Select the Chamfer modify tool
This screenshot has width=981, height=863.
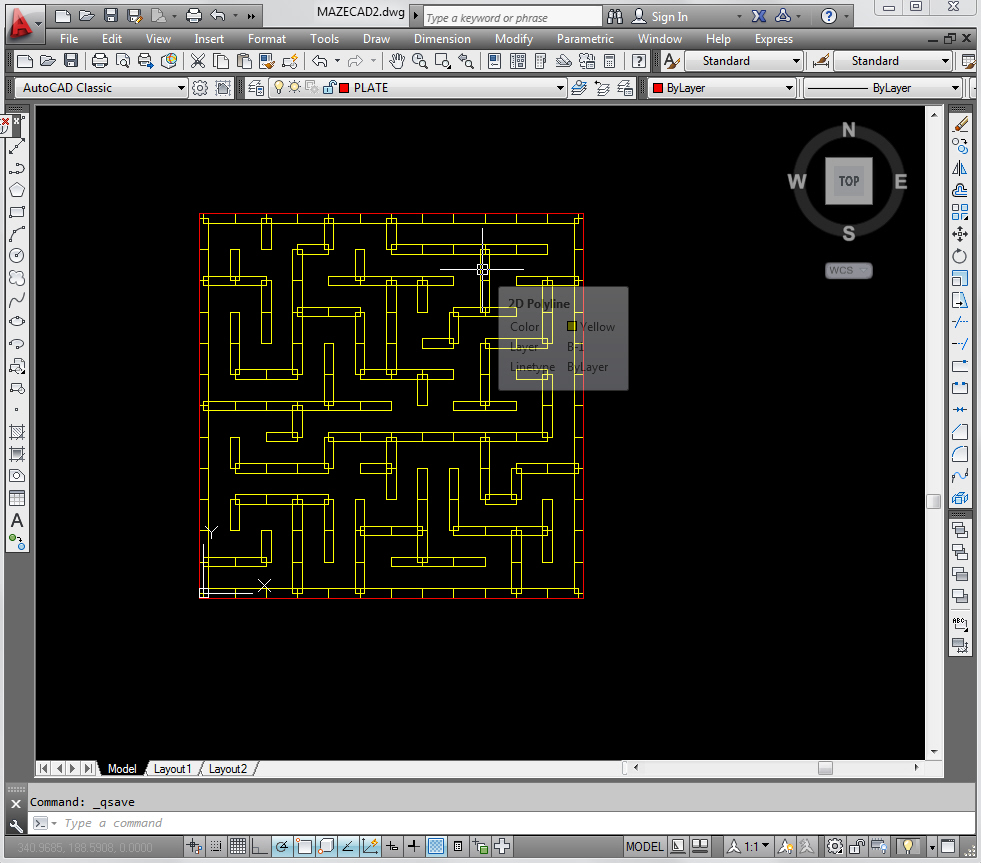coord(960,432)
